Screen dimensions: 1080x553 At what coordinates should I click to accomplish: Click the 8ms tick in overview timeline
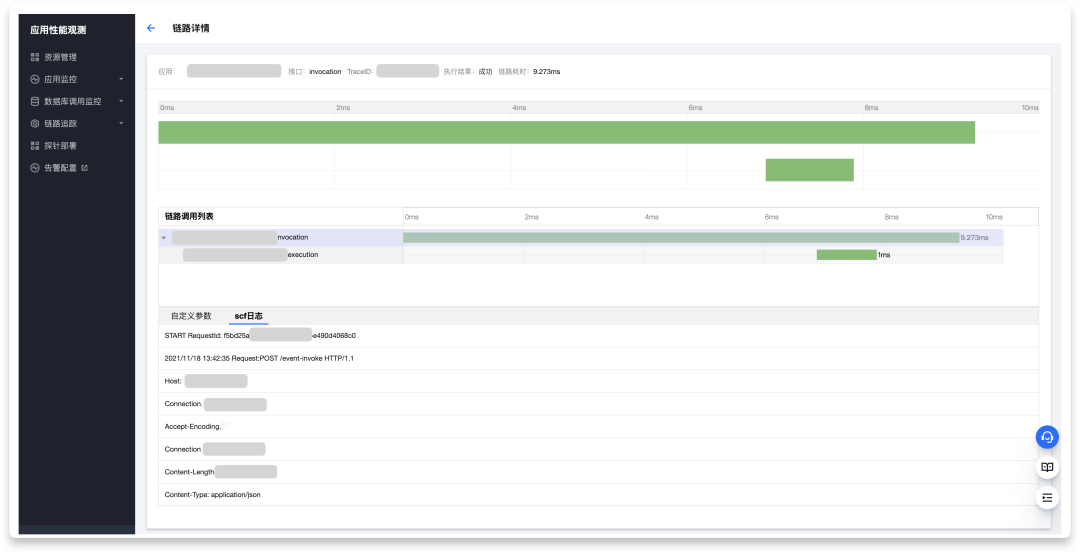(x=871, y=108)
